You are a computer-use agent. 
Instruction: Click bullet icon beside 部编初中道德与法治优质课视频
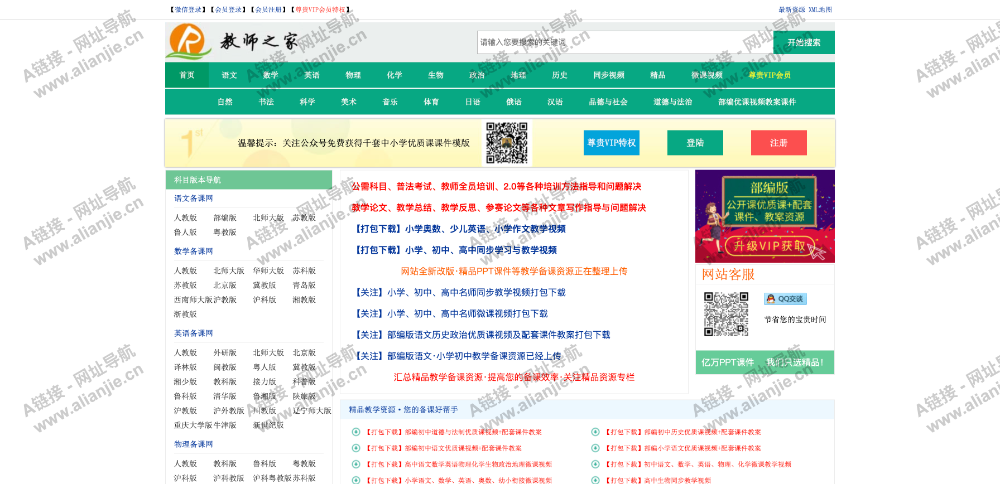[356, 432]
